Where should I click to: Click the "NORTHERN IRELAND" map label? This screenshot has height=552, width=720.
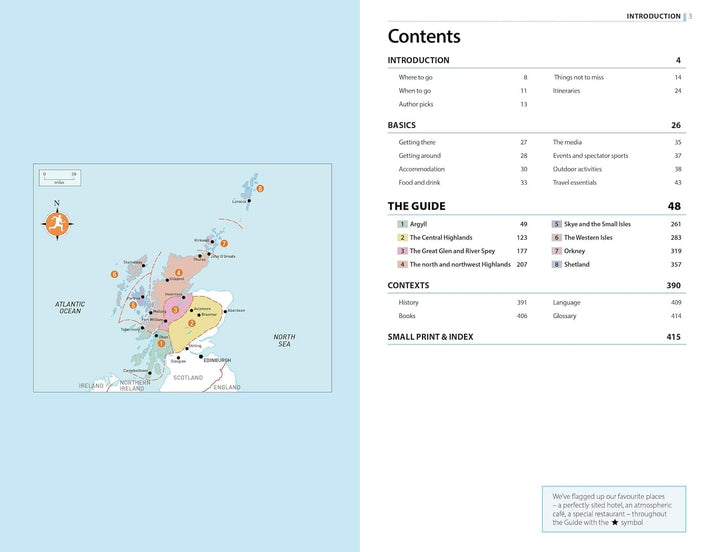pyautogui.click(x=135, y=385)
